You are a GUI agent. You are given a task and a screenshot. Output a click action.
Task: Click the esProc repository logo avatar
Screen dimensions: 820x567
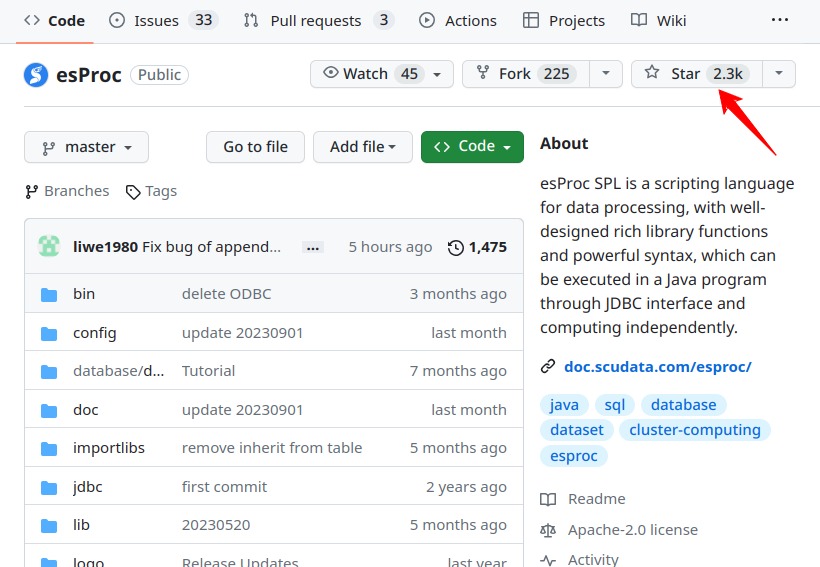(x=36, y=75)
